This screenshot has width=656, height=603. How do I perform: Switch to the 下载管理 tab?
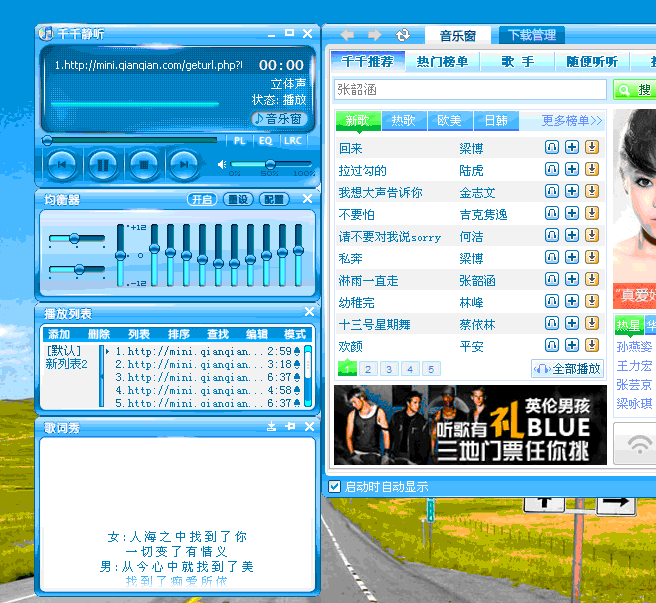532,35
